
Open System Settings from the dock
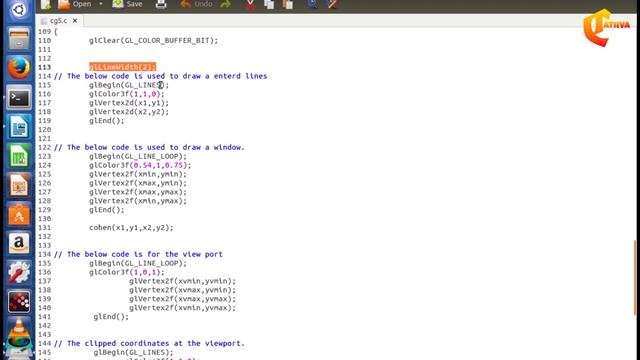(19, 273)
